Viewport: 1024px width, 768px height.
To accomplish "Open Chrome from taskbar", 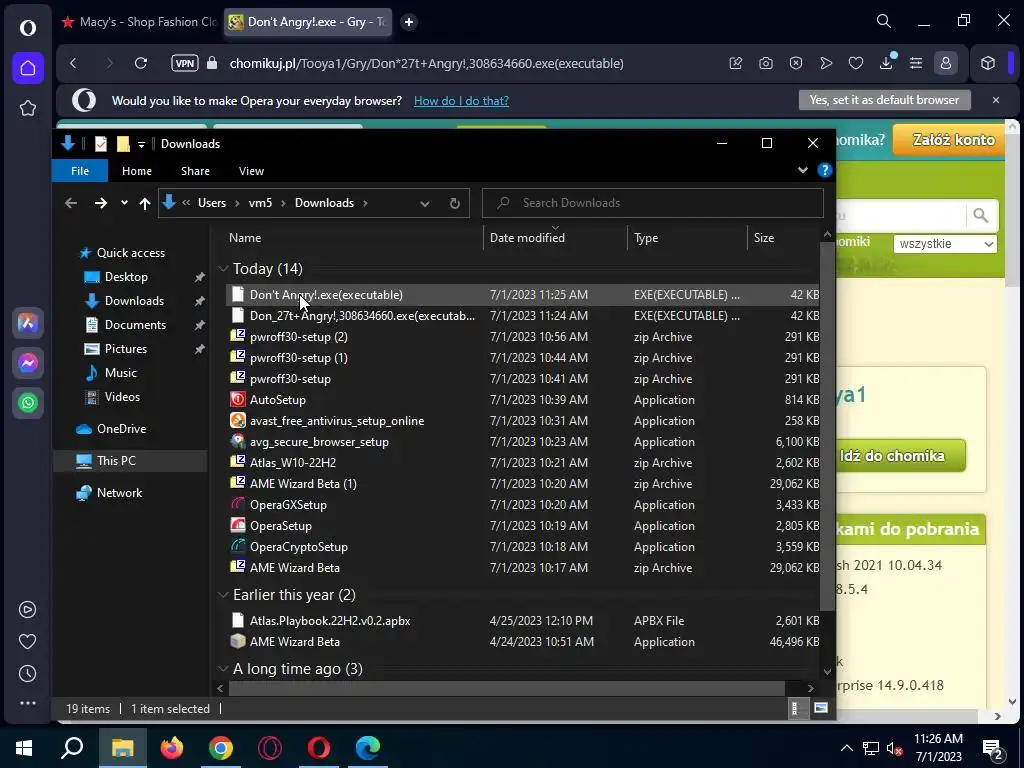I will (221, 748).
